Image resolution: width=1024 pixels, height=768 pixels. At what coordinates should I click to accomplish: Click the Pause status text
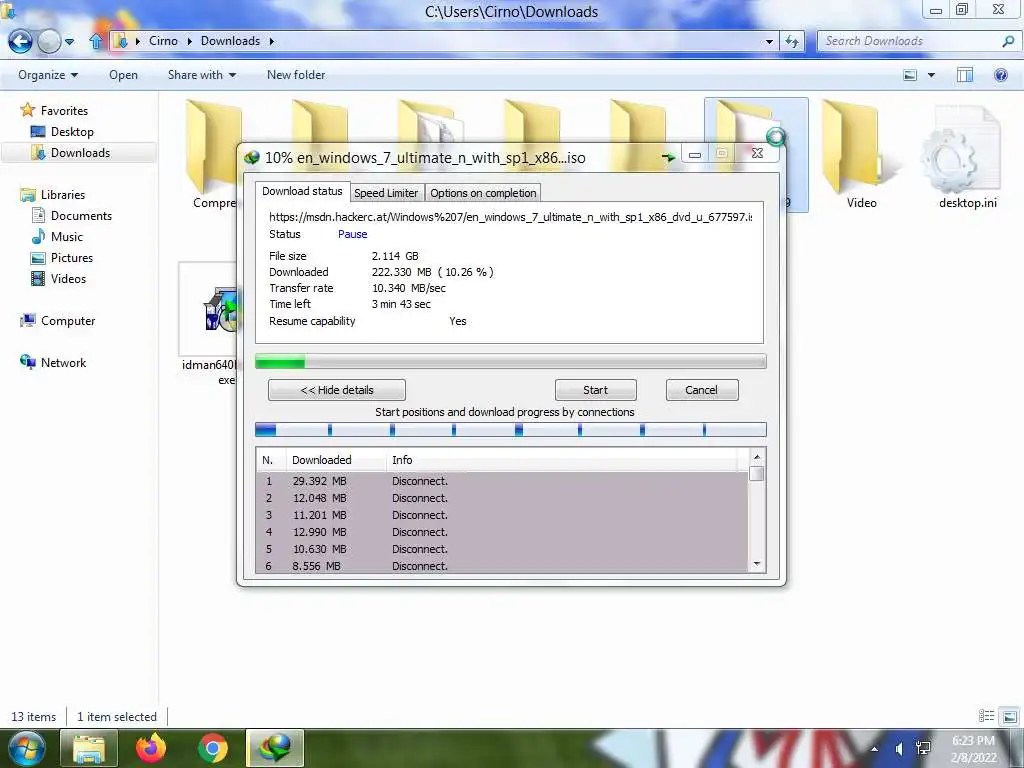(x=353, y=234)
